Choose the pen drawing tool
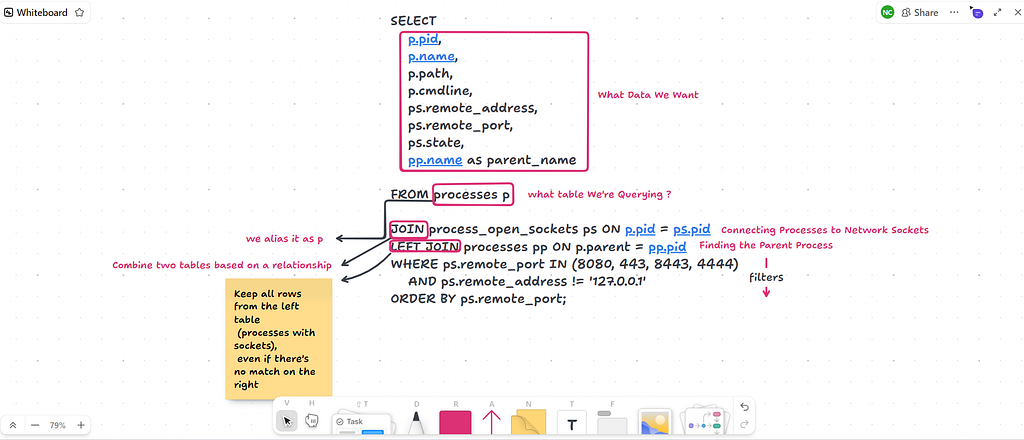 coord(415,423)
